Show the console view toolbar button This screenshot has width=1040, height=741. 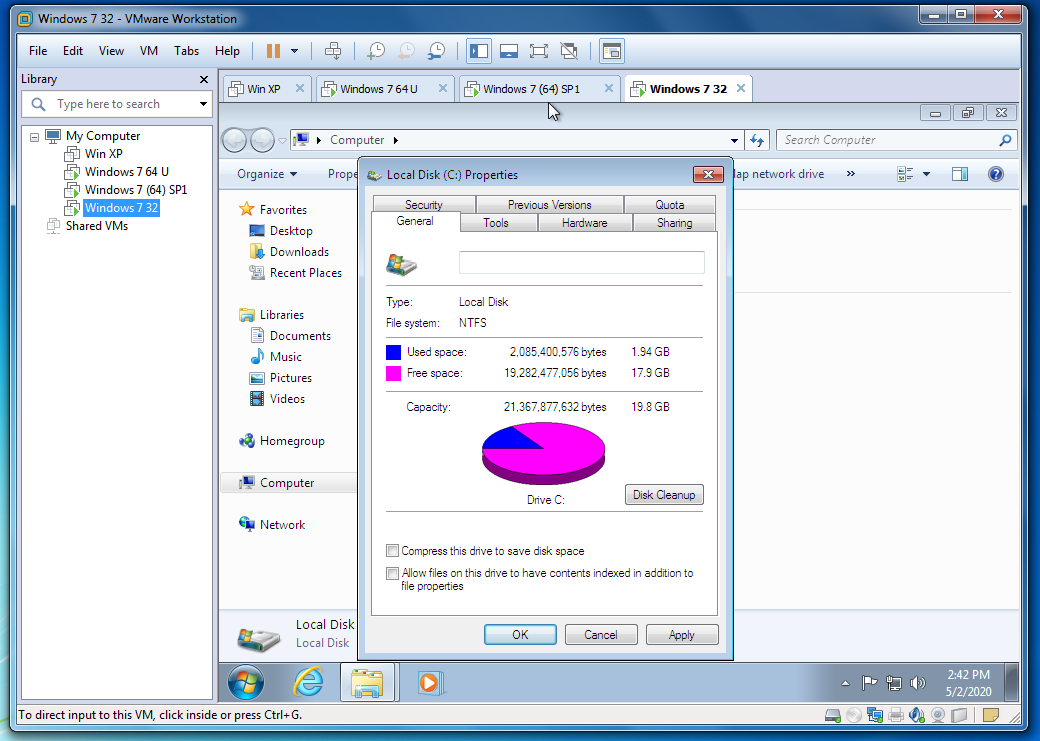pos(612,51)
